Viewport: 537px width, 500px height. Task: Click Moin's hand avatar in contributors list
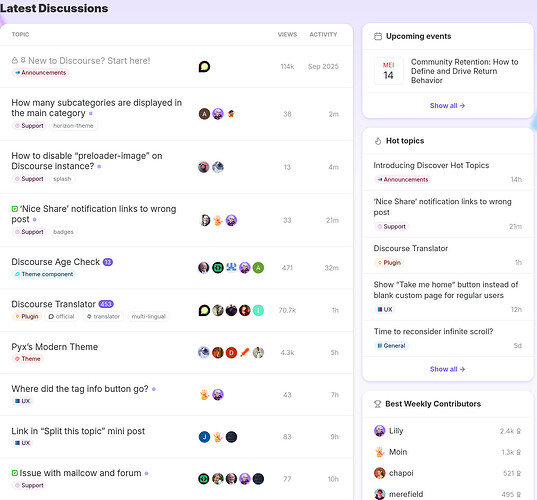pyautogui.click(x=379, y=452)
